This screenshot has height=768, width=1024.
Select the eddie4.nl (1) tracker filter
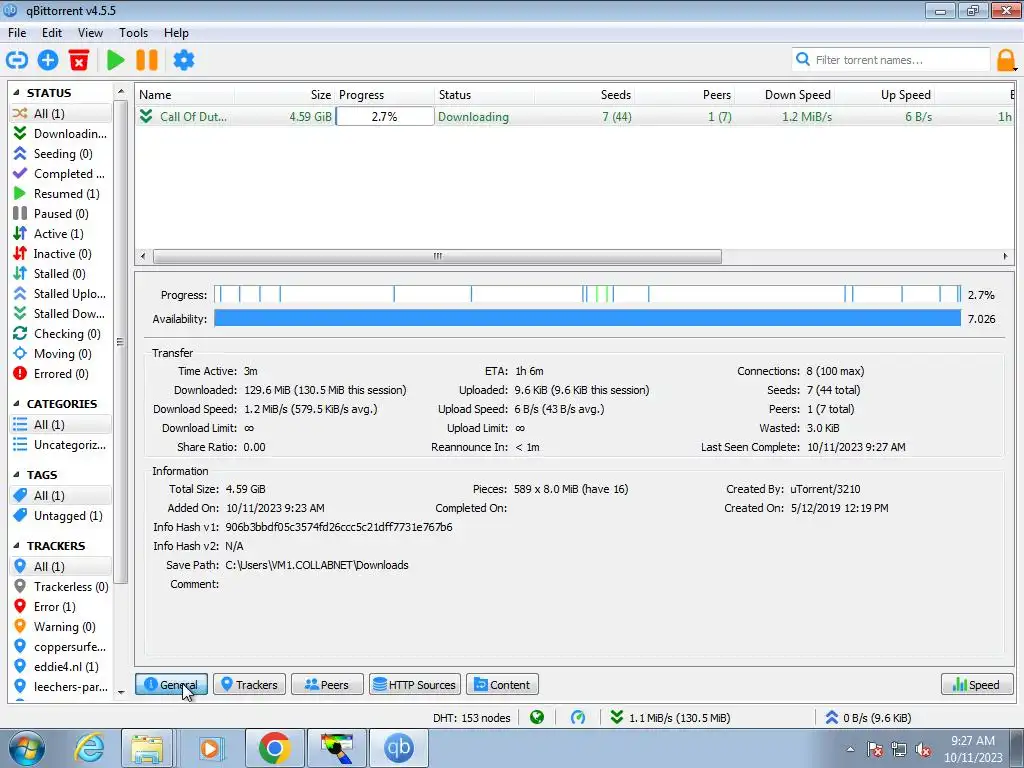(61, 667)
